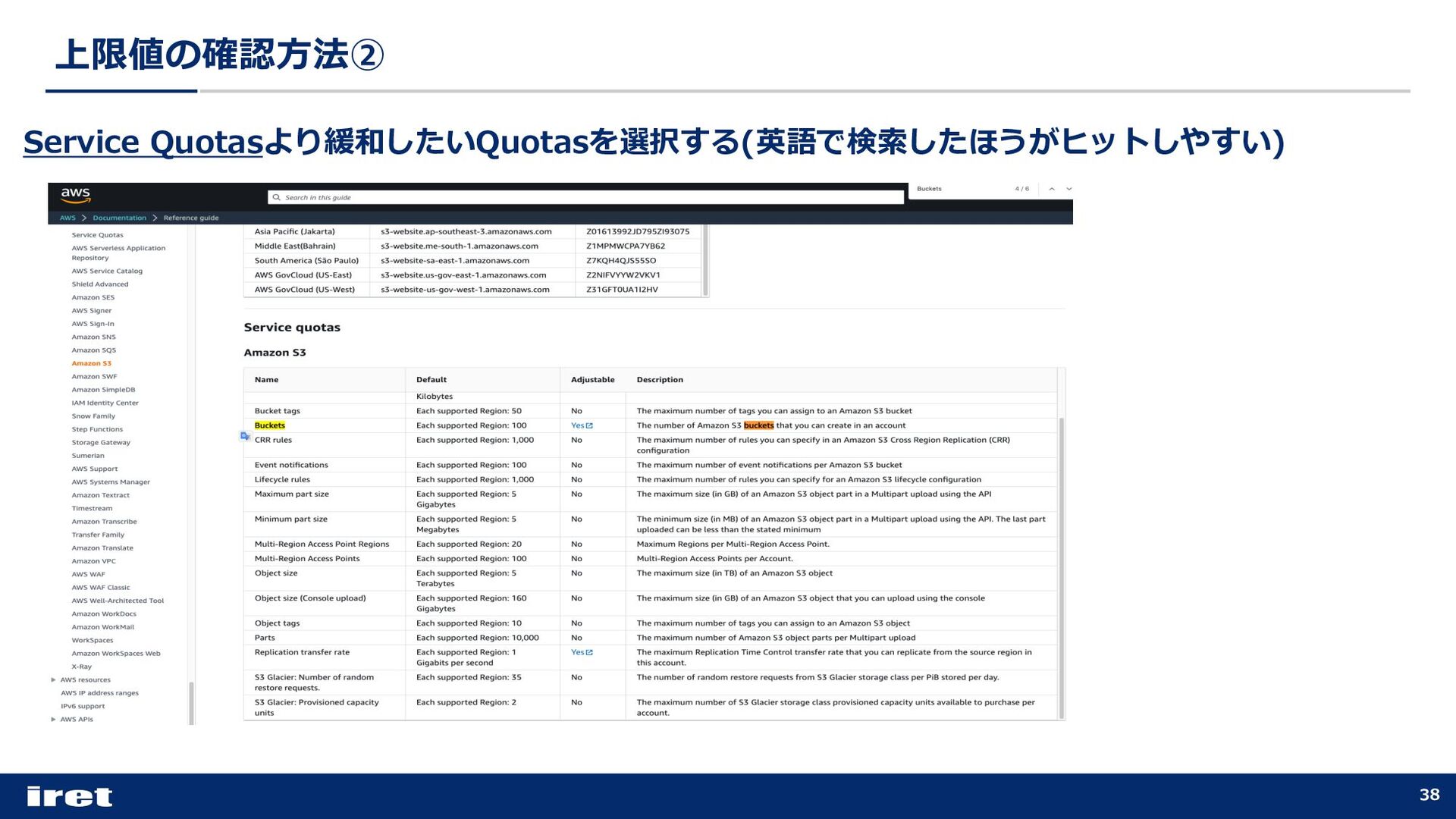1456x819 pixels.
Task: Open Amazon SimpleDB sidebar item
Action: [x=104, y=390]
